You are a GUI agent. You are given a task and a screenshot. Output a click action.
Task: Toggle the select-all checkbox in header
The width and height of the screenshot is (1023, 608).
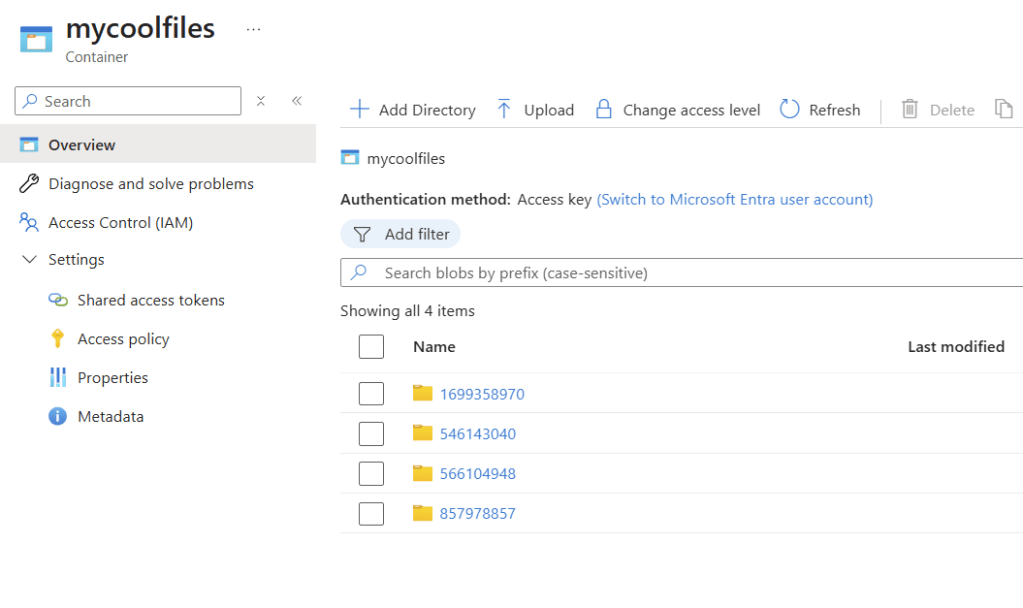click(371, 347)
